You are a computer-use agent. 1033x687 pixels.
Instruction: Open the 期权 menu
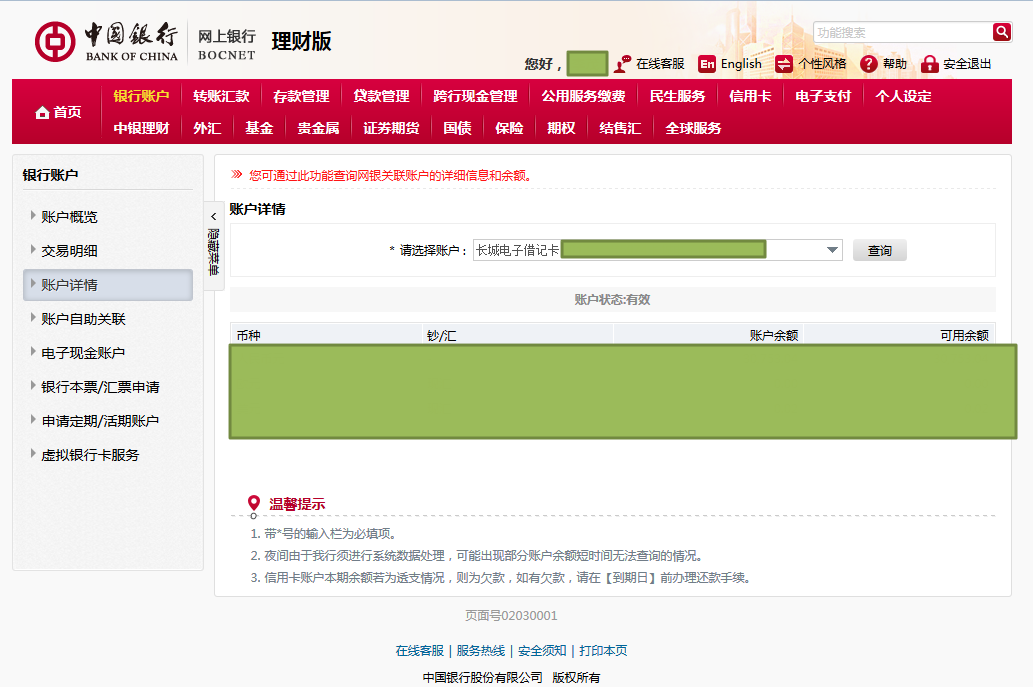click(x=561, y=128)
